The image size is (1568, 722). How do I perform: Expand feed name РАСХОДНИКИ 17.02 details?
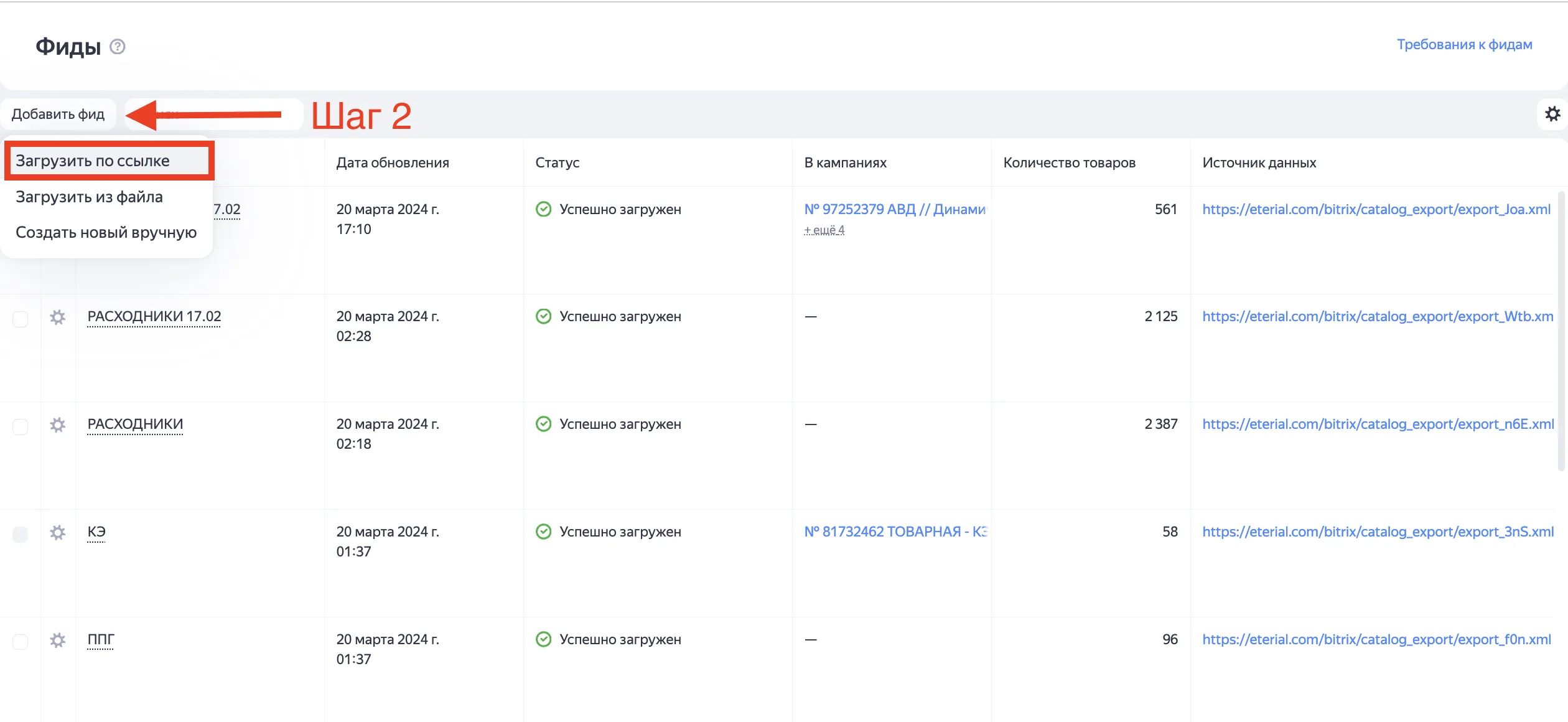pyautogui.click(x=154, y=317)
